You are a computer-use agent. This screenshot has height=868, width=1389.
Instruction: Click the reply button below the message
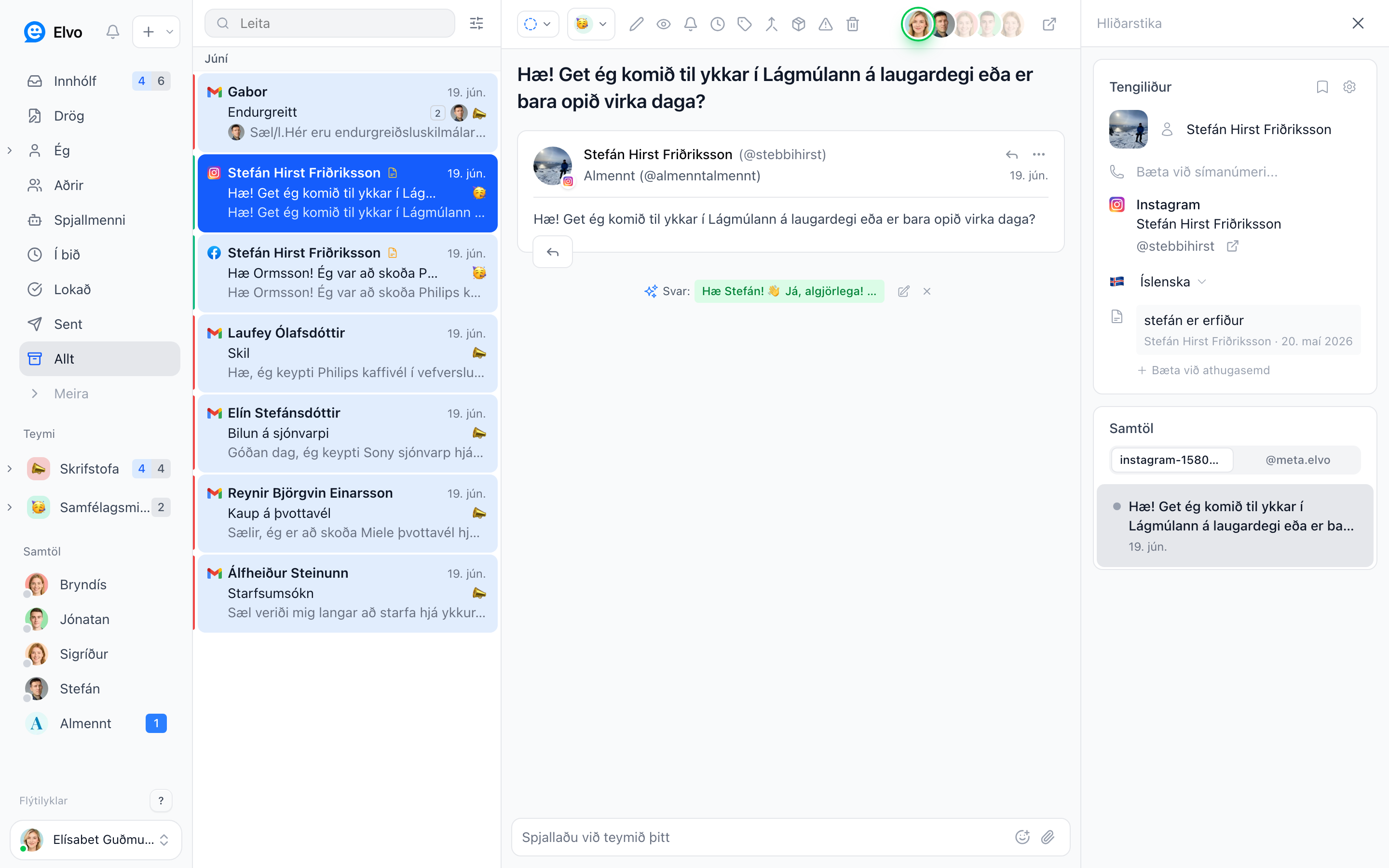[x=553, y=252]
